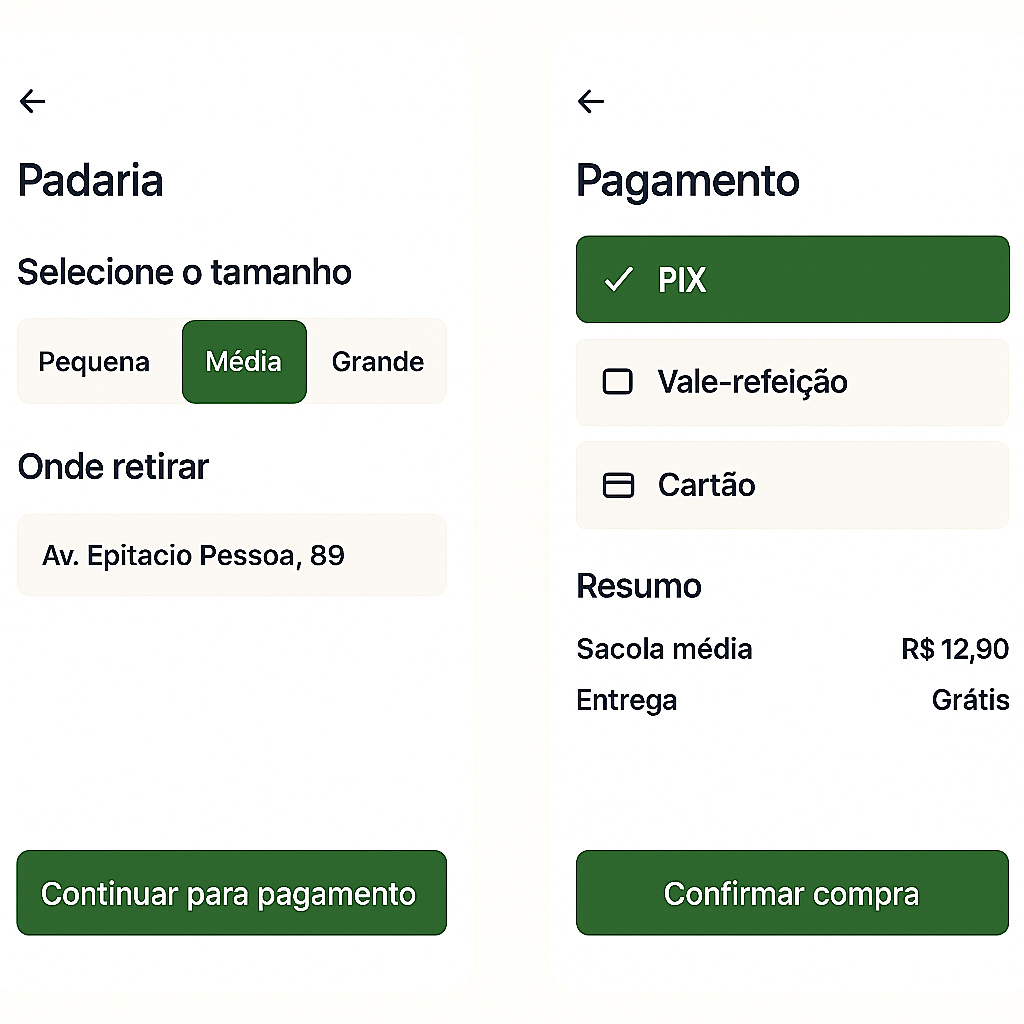This screenshot has height=1024, width=1024.
Task: Select the Média size option
Action: point(244,362)
